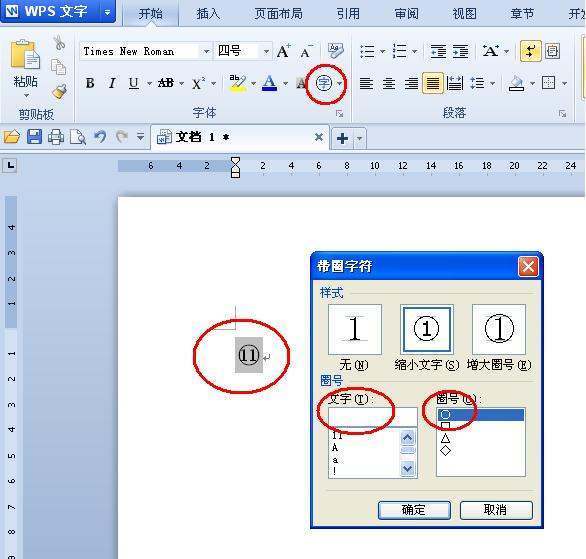Screen dimensions: 586x559
Task: Click the save disk icon
Action: (x=34, y=137)
